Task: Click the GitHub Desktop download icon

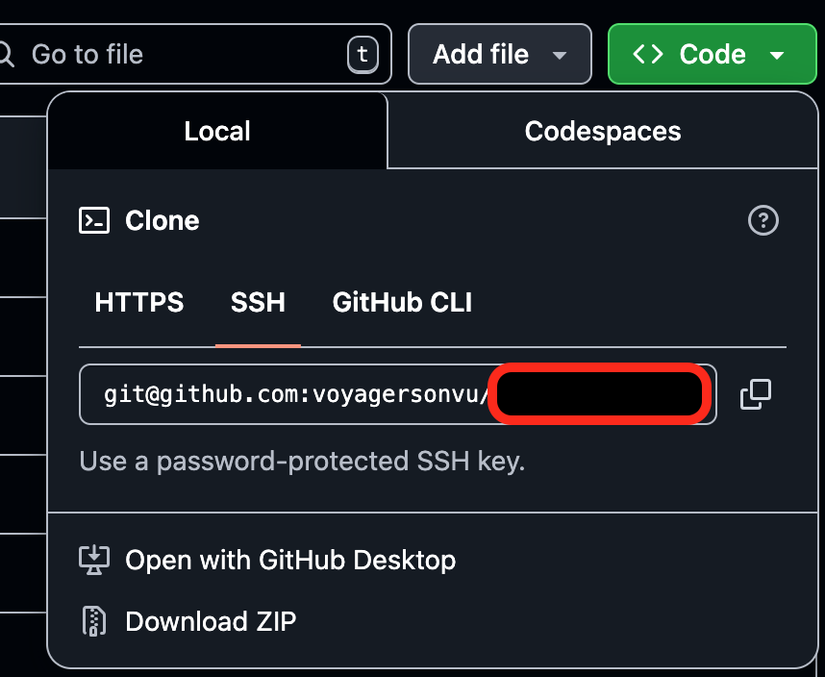Action: point(94,560)
